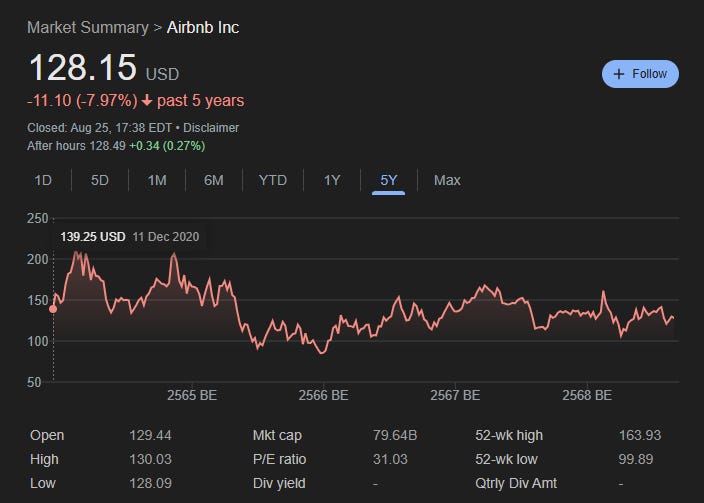Click the plus icon in Follow button

click(619, 74)
